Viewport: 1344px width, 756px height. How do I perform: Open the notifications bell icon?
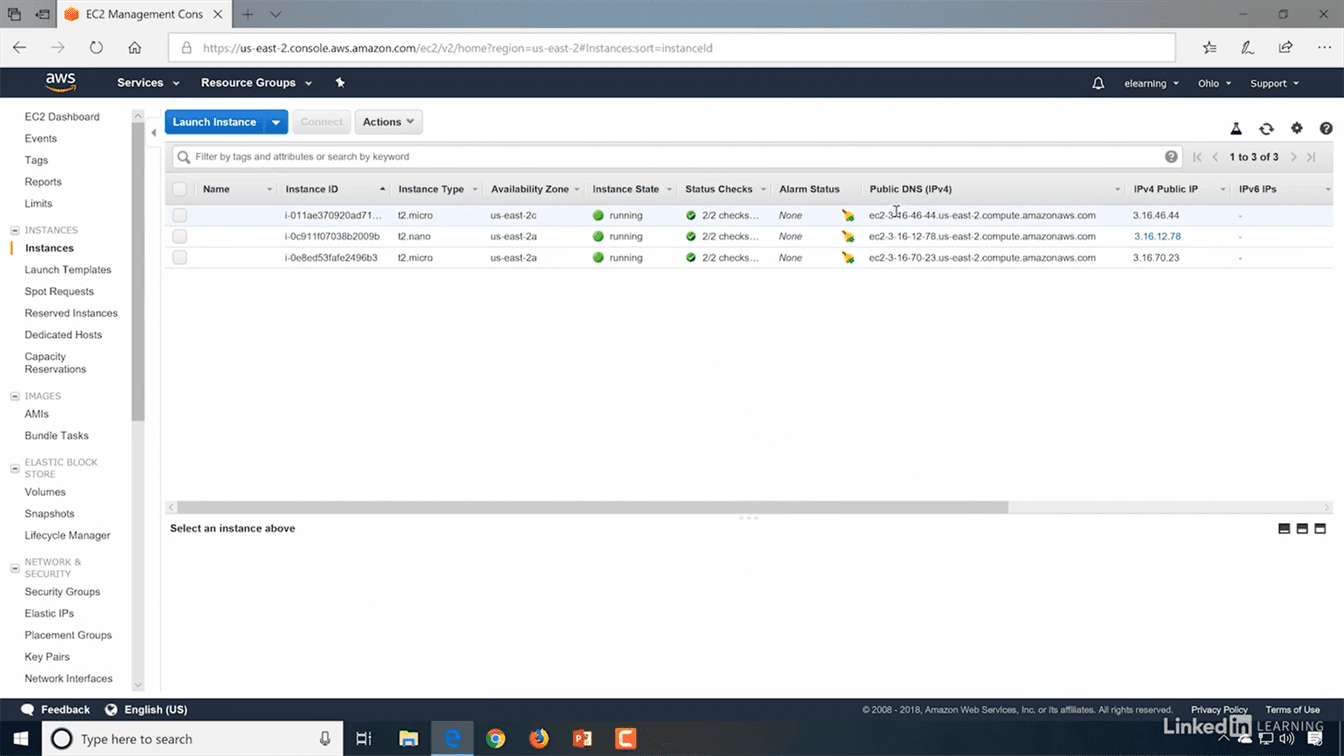(1098, 84)
